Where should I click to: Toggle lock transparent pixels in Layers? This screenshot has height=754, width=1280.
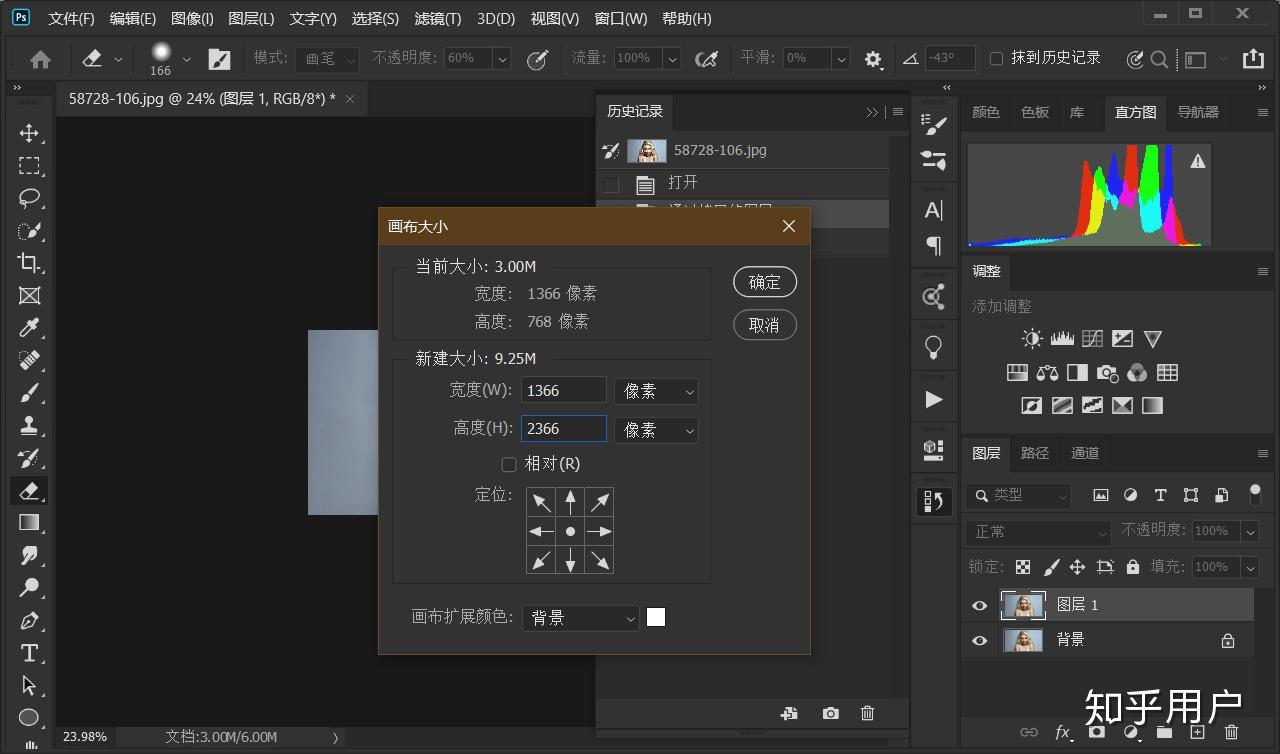click(x=1023, y=567)
